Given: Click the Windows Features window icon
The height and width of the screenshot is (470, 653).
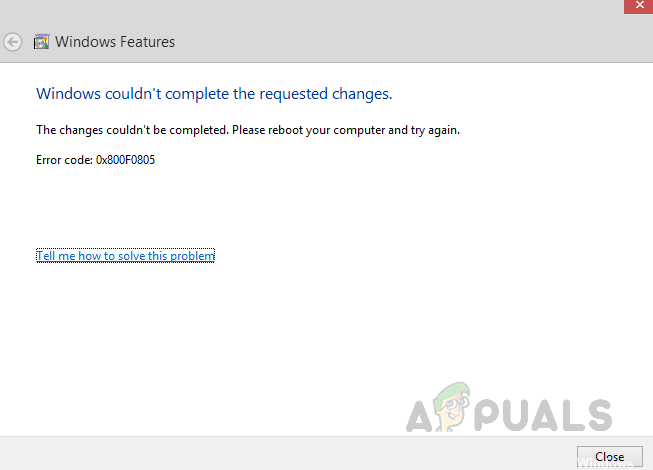Looking at the screenshot, I should click(41, 42).
